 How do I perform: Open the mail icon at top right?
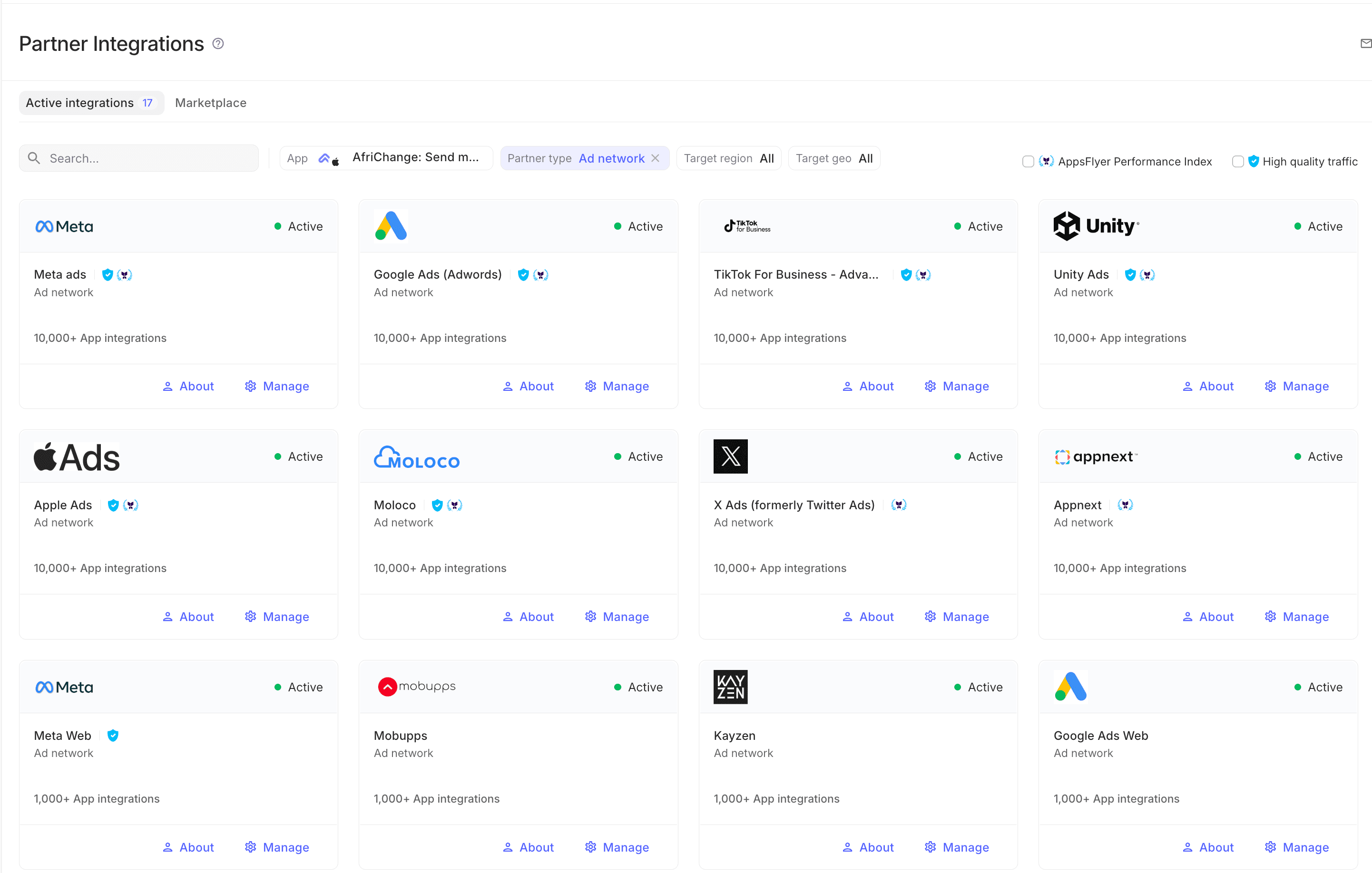click(1366, 43)
